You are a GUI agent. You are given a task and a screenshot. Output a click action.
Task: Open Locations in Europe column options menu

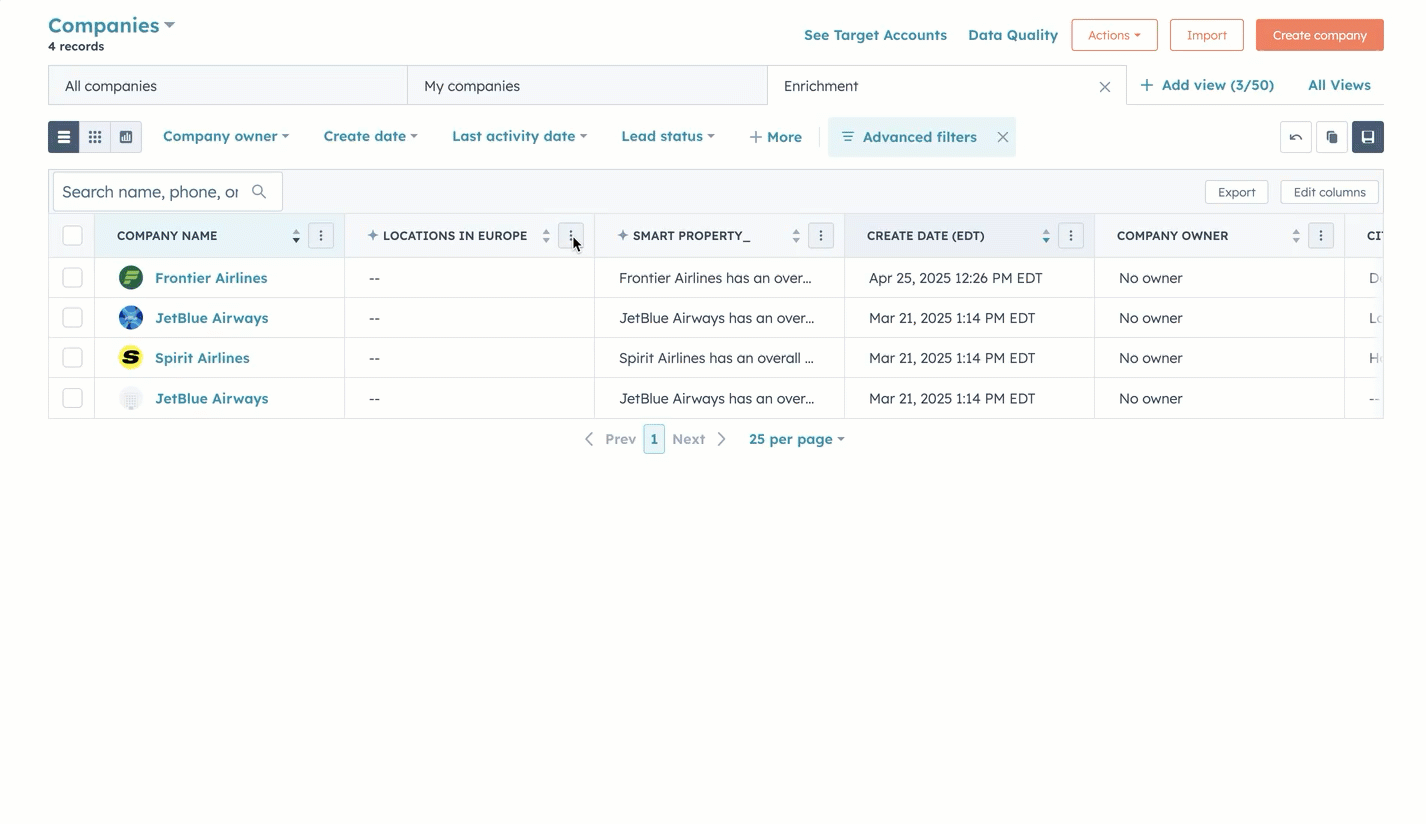pyautogui.click(x=570, y=236)
